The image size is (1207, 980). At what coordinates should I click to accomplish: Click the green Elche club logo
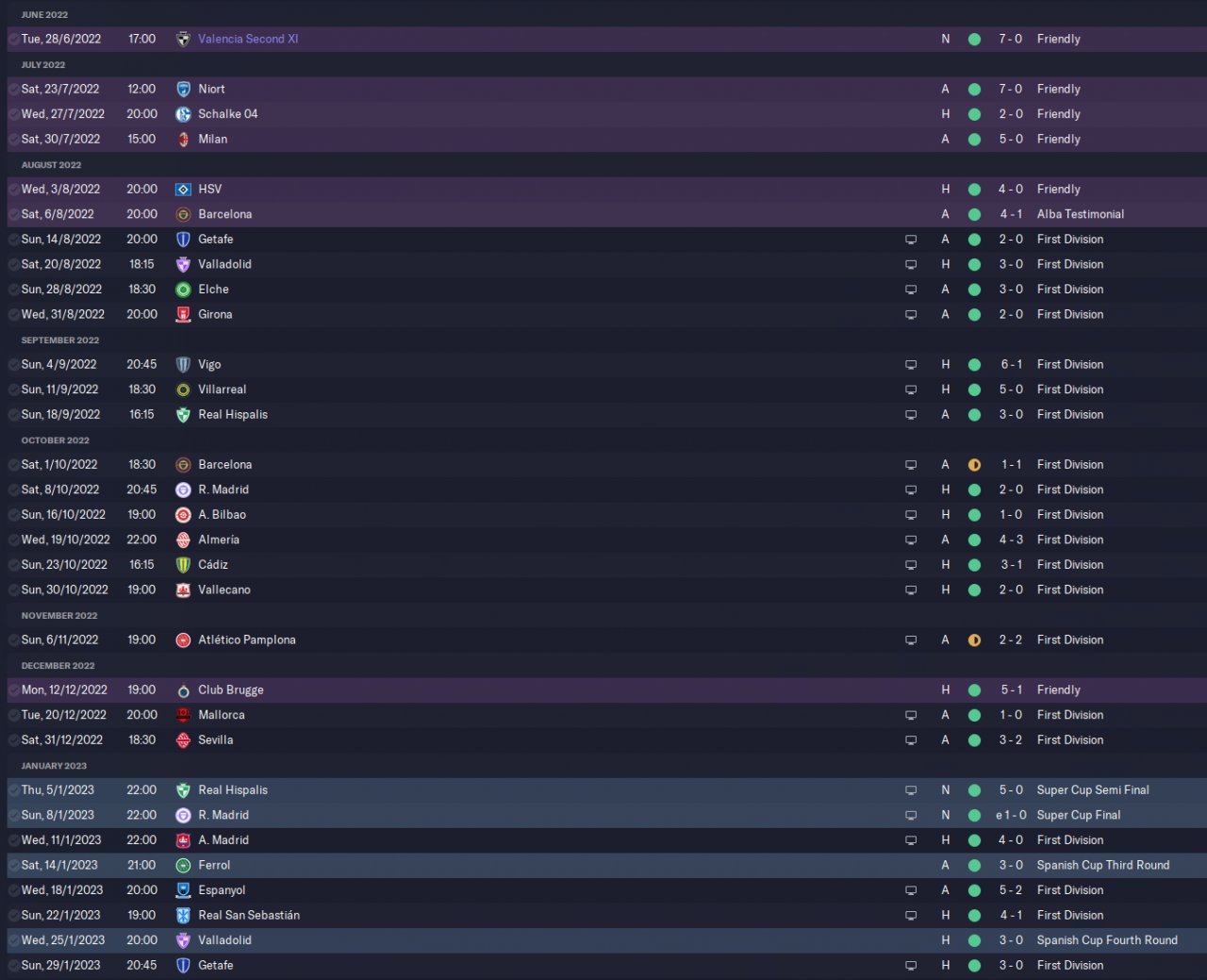pyautogui.click(x=183, y=290)
